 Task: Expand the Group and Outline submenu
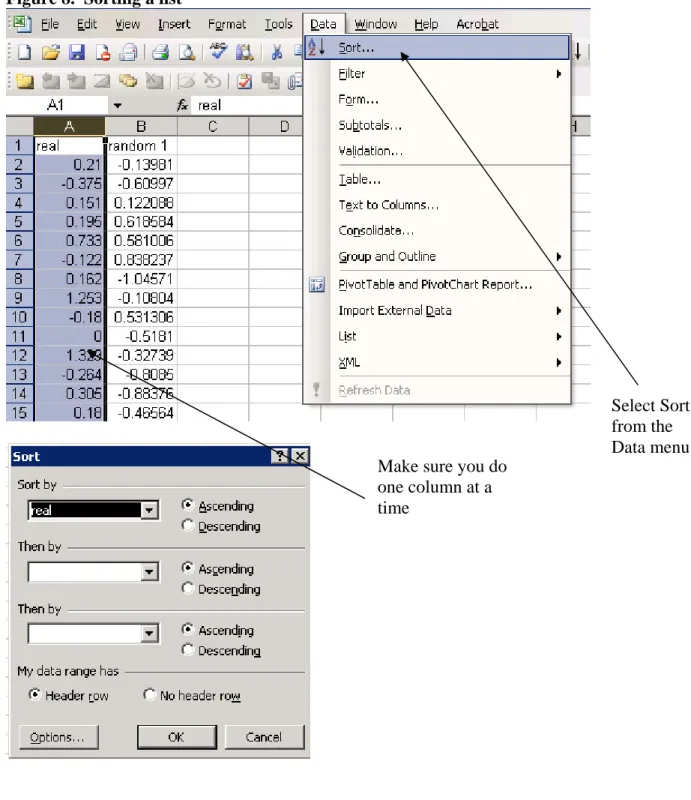(437, 256)
